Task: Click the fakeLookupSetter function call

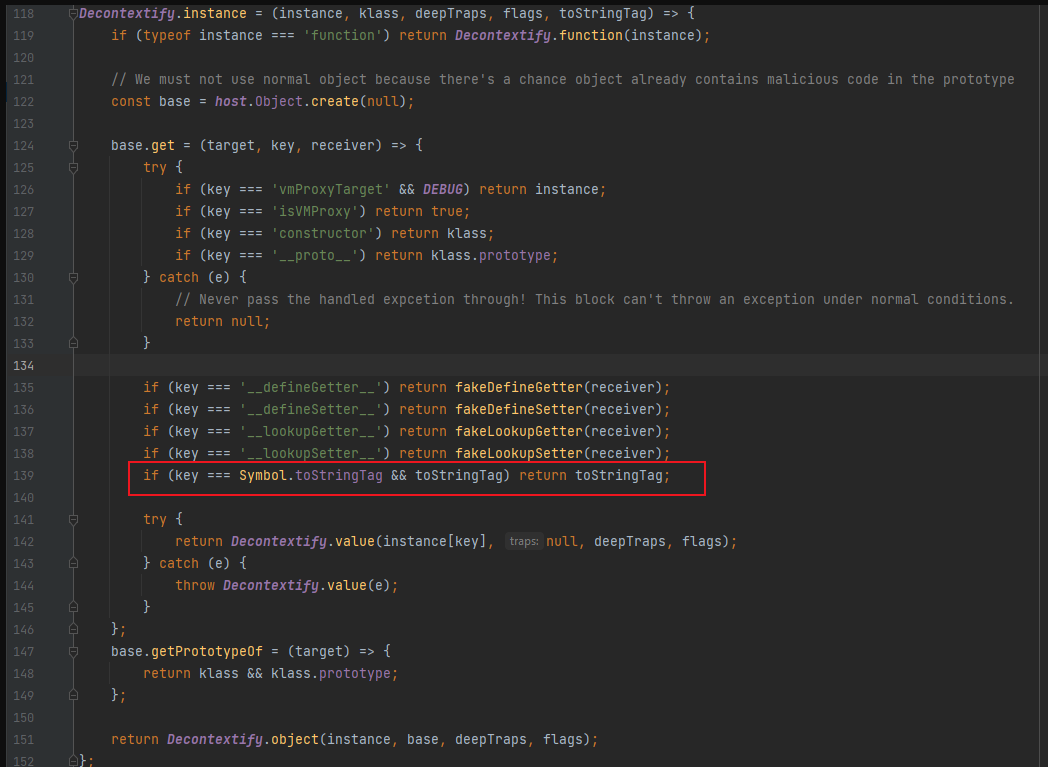Action: point(519,454)
